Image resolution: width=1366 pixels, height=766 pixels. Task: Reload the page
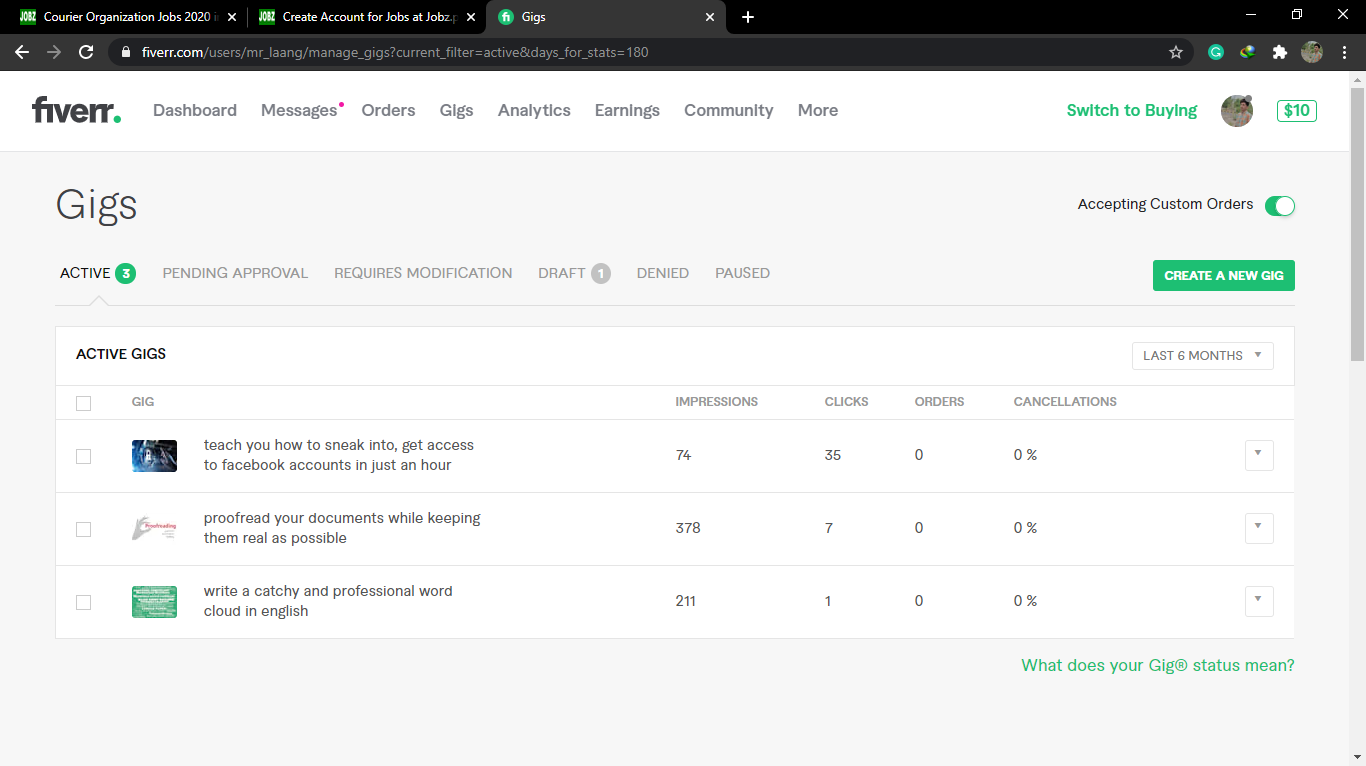pyautogui.click(x=86, y=52)
